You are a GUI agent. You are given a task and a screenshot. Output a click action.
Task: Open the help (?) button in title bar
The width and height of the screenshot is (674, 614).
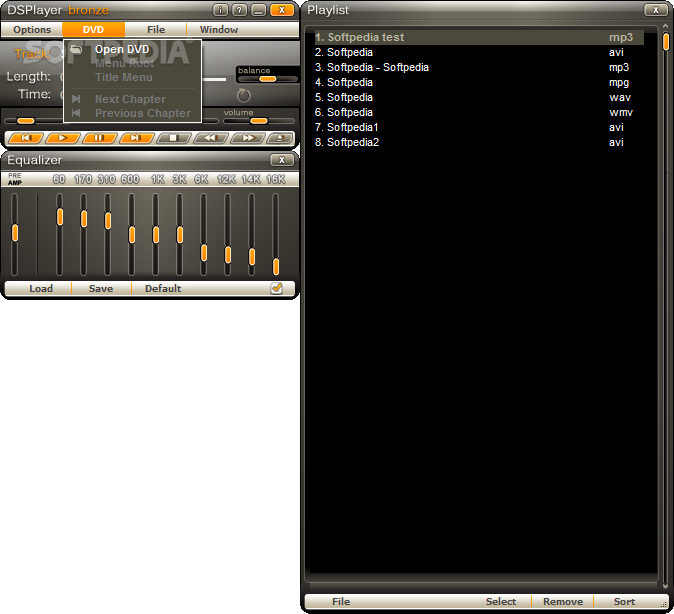click(x=239, y=10)
